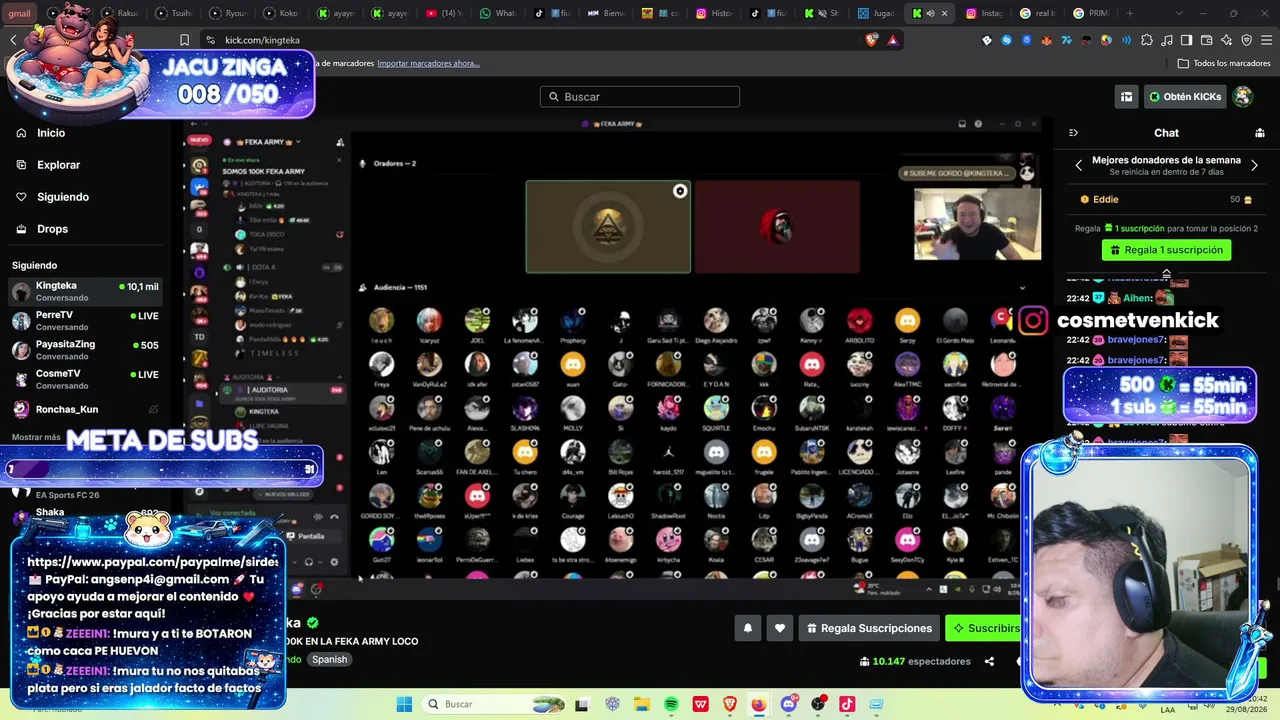The width and height of the screenshot is (1280, 720).
Task: Open the MetaMask fox extension
Action: (x=1046, y=40)
